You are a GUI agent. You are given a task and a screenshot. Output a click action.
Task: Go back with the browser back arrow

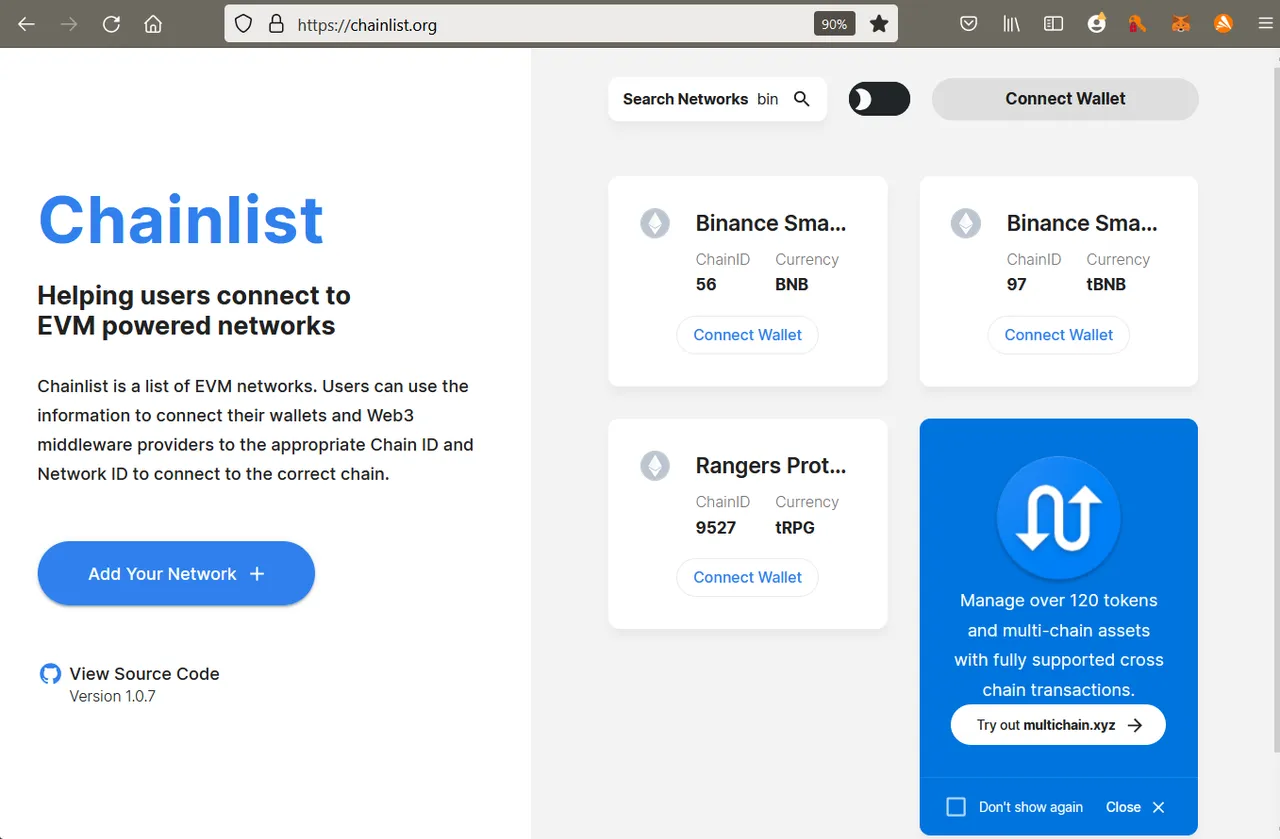[x=27, y=24]
